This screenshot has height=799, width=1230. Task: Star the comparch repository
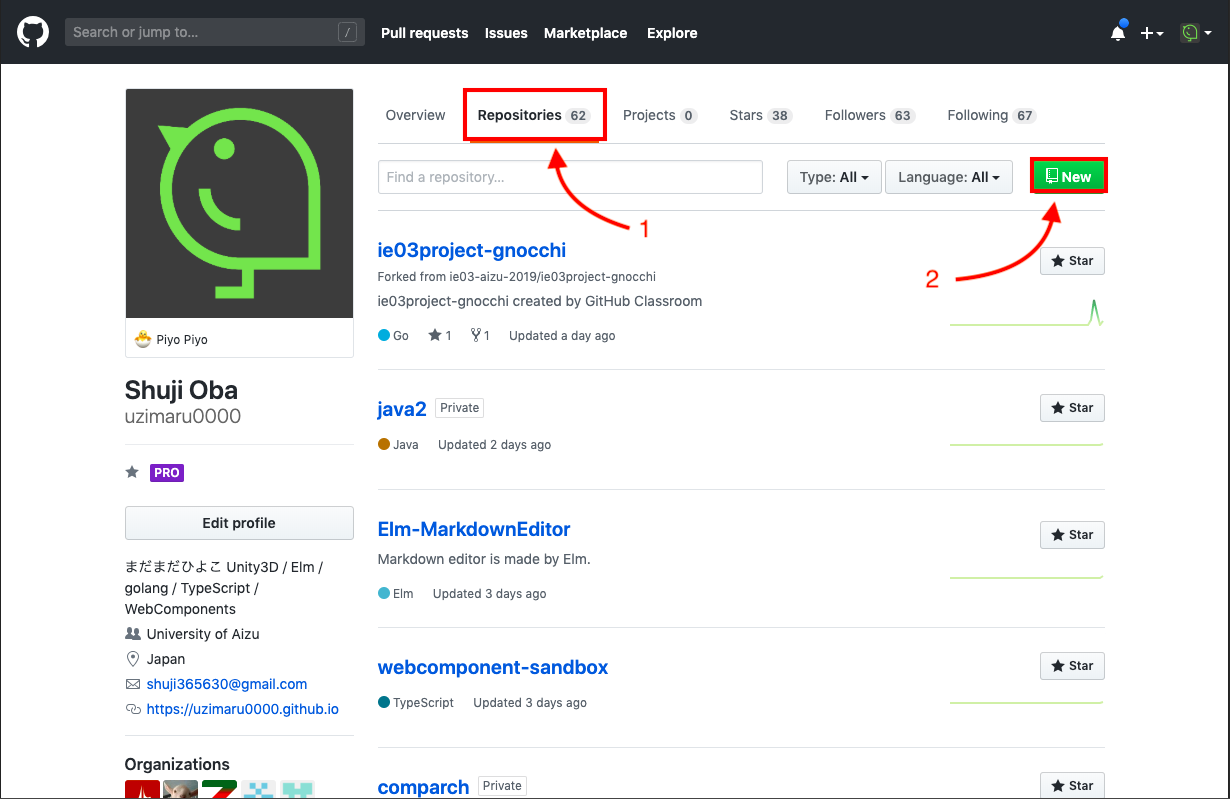1072,786
